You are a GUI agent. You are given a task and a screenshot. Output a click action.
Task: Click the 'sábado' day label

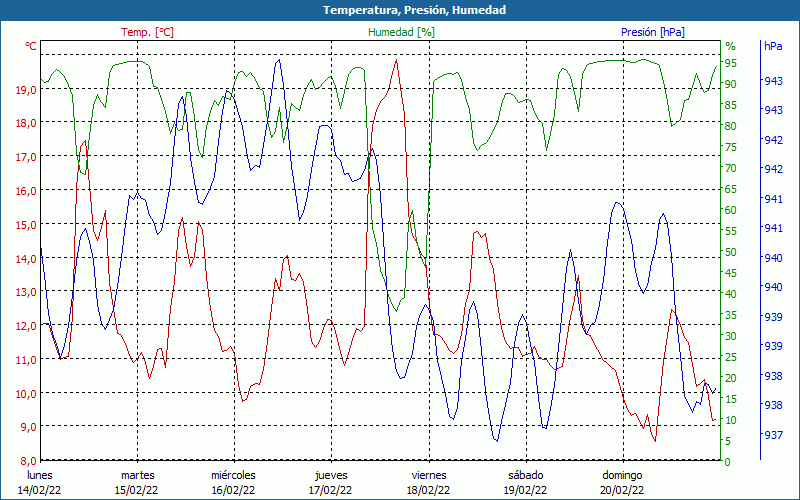pos(526,476)
